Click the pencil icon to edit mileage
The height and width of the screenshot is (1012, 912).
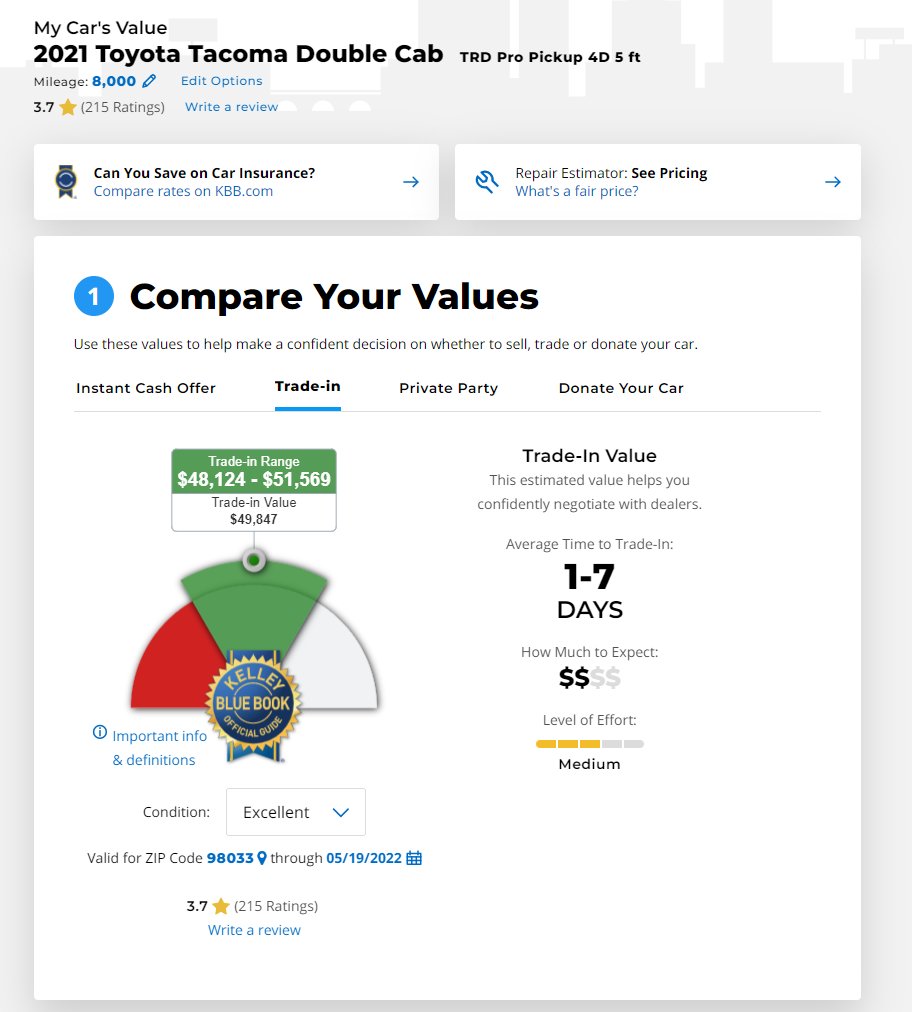[149, 81]
